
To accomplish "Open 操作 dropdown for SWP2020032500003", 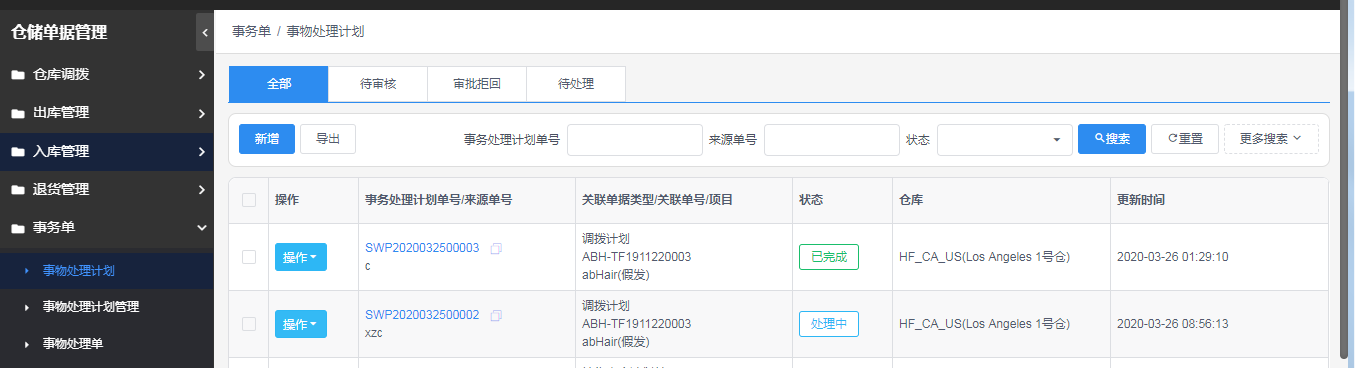I will pyautogui.click(x=301, y=257).
